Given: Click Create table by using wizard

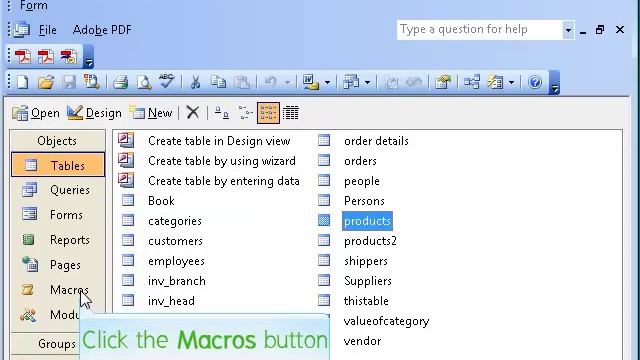Looking at the screenshot, I should [x=222, y=161].
